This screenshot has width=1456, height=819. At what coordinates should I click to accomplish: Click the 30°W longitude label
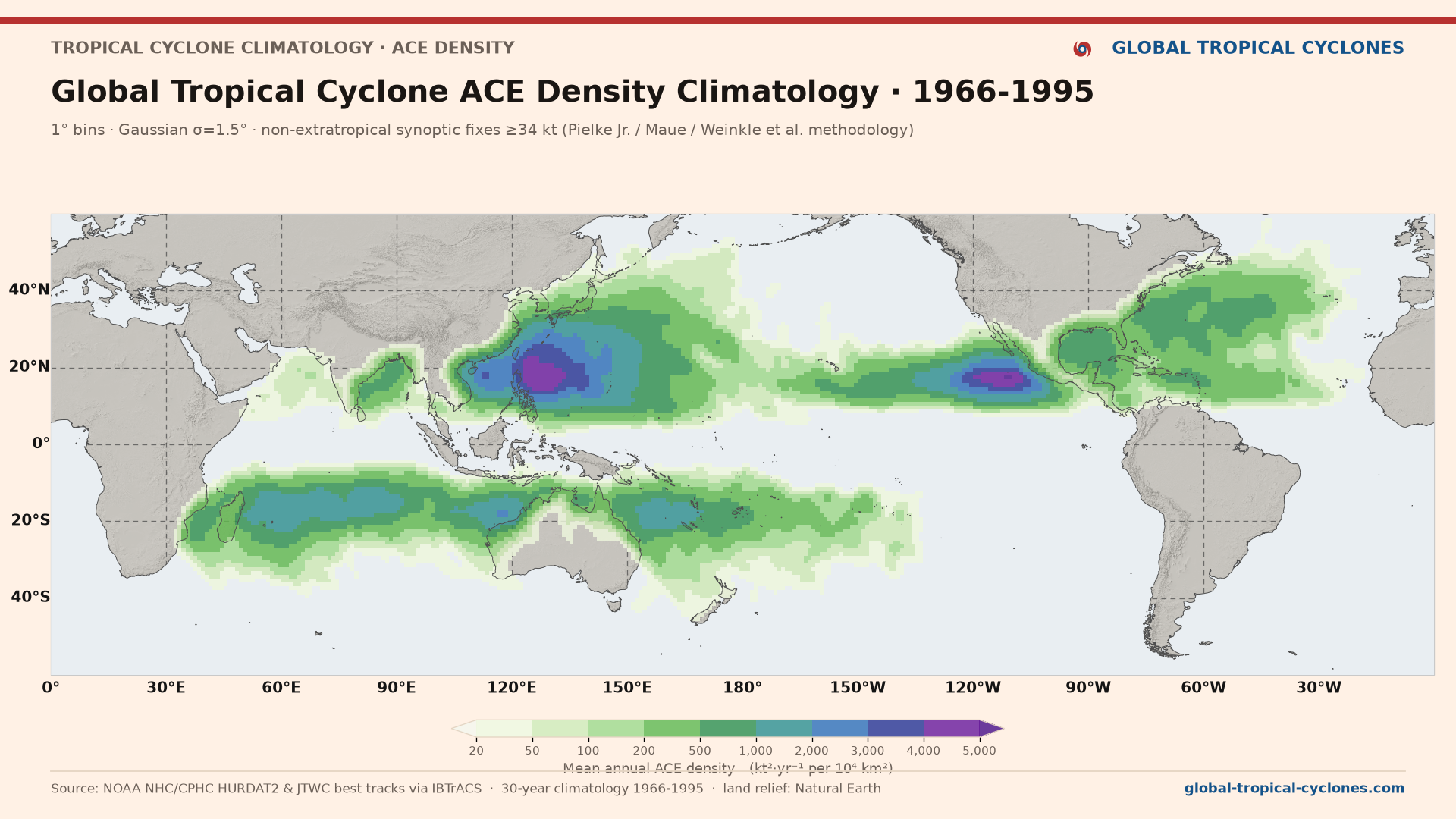pos(1319,688)
